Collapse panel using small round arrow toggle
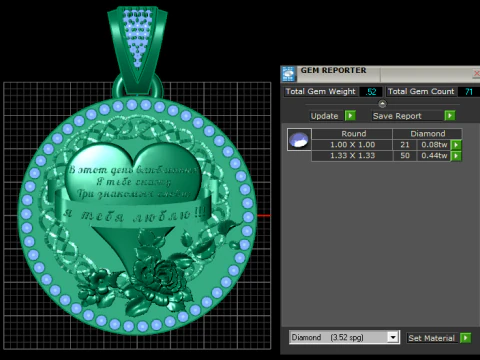 tap(382, 104)
